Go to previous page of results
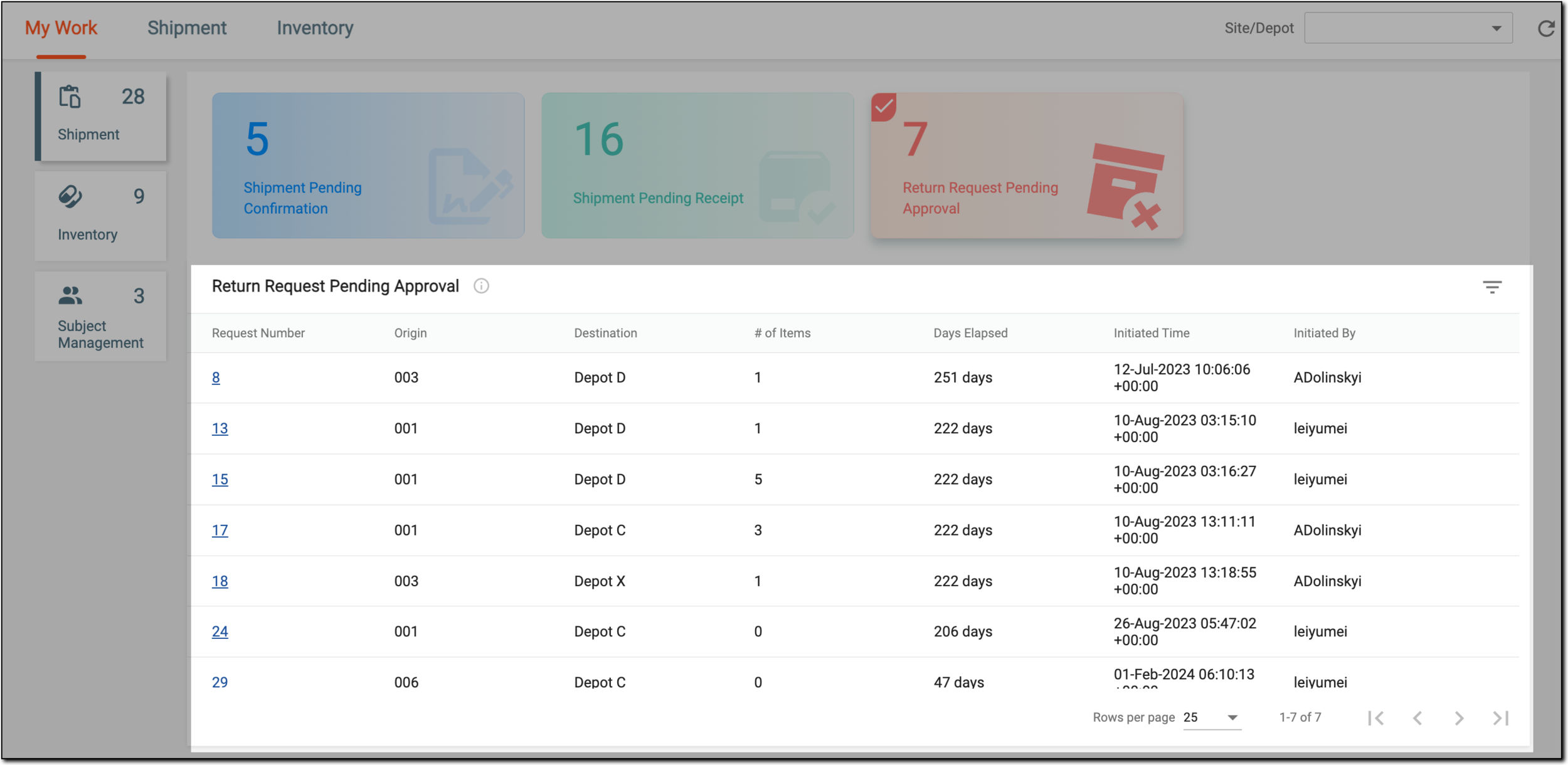The image size is (1568, 765). (x=1417, y=718)
